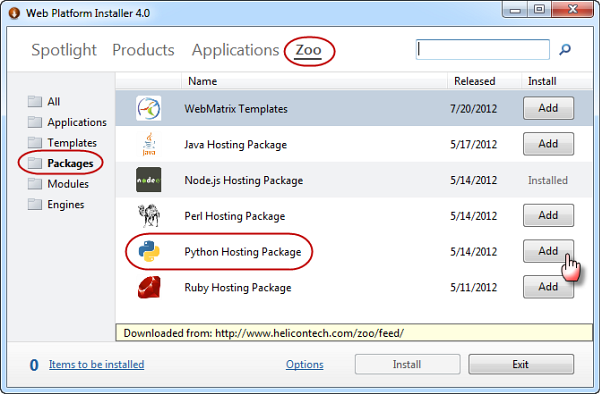Viewport: 600px width, 394px height.
Task: Click the Perl camel icon
Action: point(149,215)
